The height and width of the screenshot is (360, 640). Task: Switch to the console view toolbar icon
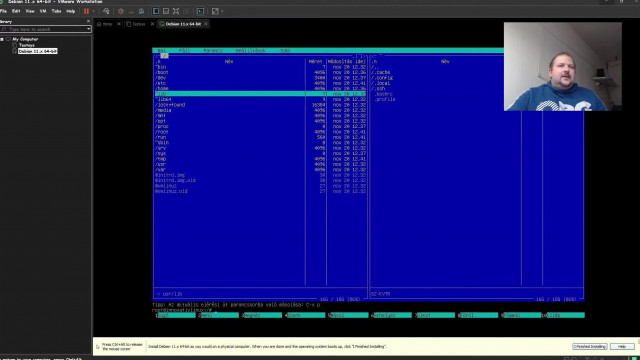(200, 11)
